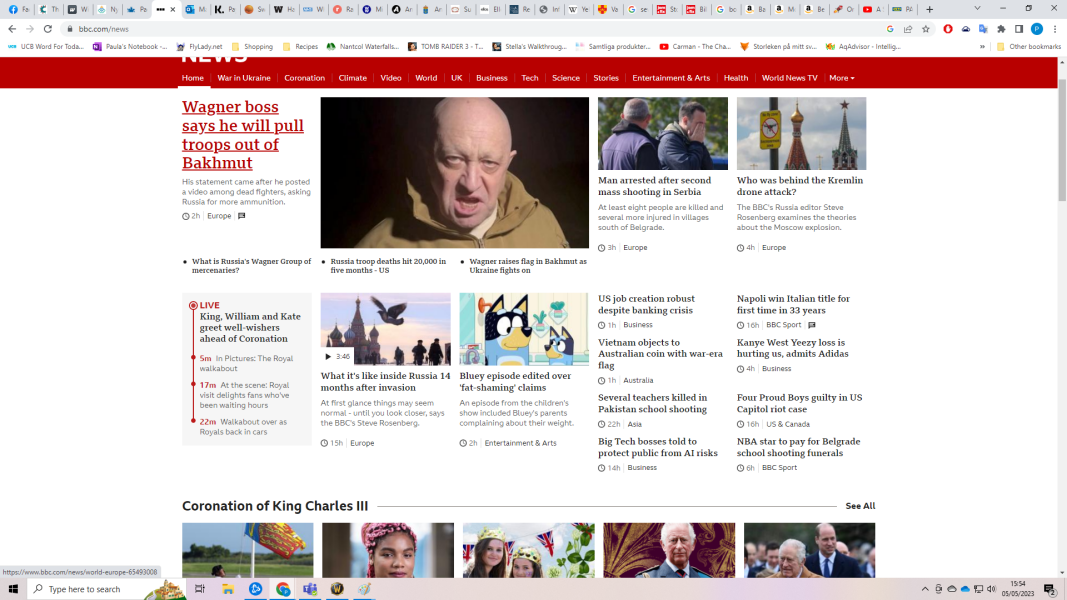Click See All for Coronation section
1067x600 pixels.
(x=859, y=506)
